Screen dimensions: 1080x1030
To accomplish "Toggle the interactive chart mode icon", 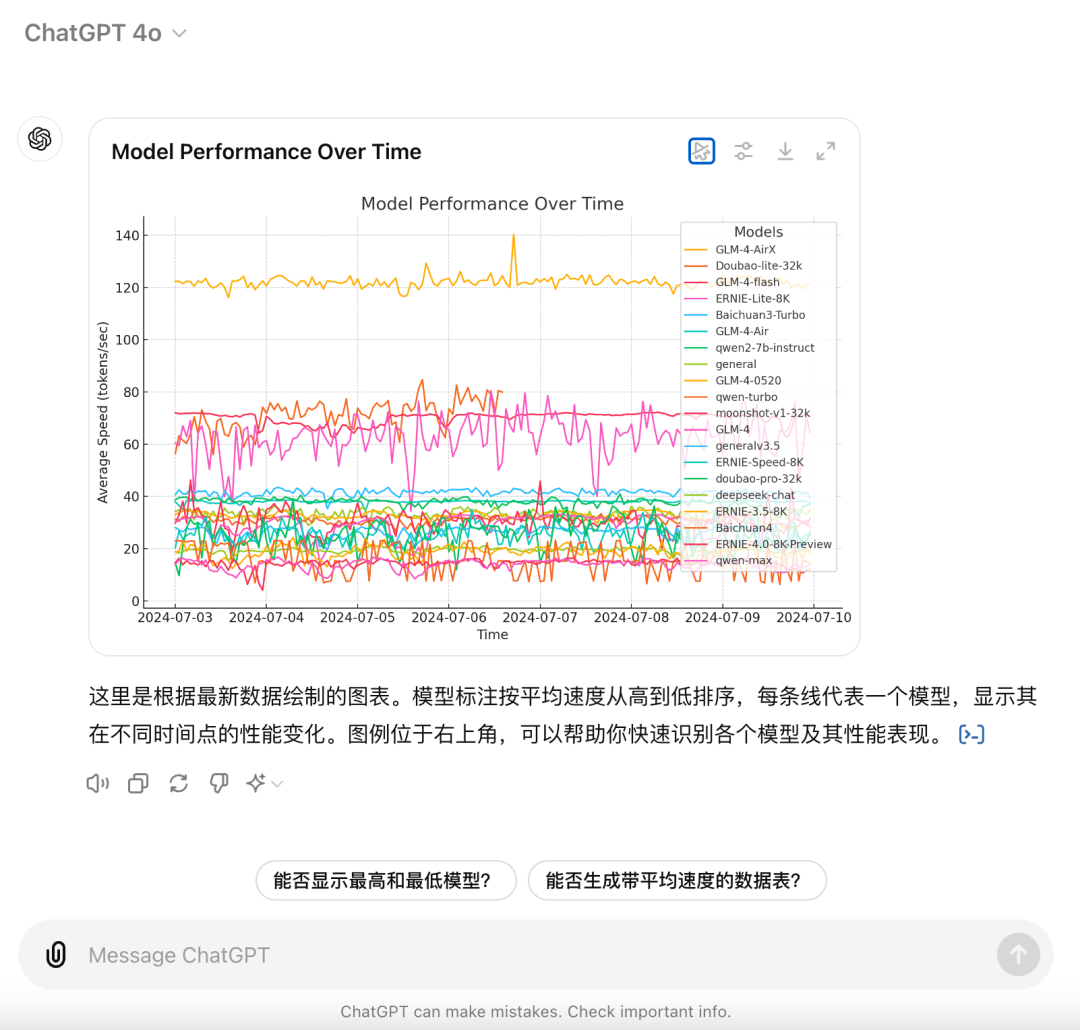I will pyautogui.click(x=702, y=151).
